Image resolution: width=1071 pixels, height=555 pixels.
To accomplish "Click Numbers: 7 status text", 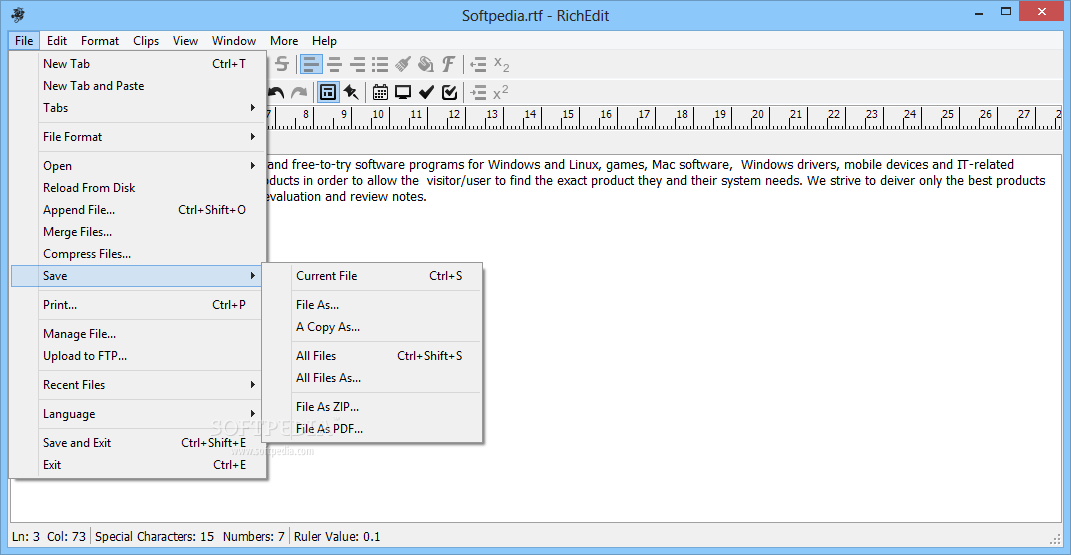I will point(253,537).
